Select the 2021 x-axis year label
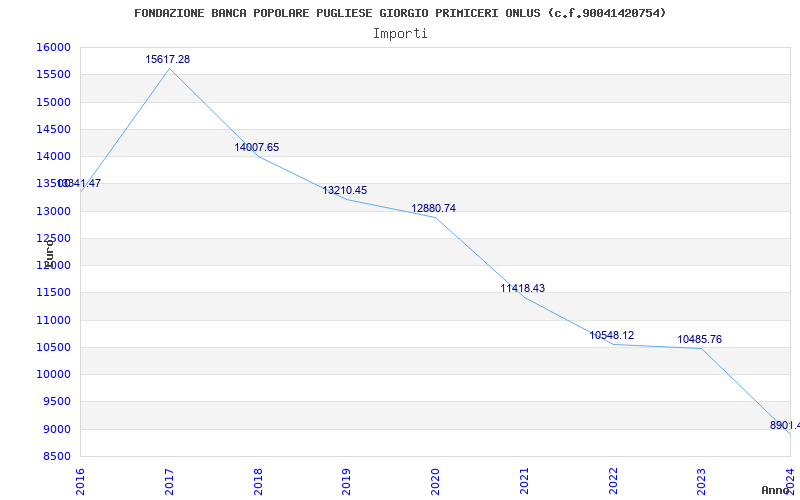 click(524, 481)
